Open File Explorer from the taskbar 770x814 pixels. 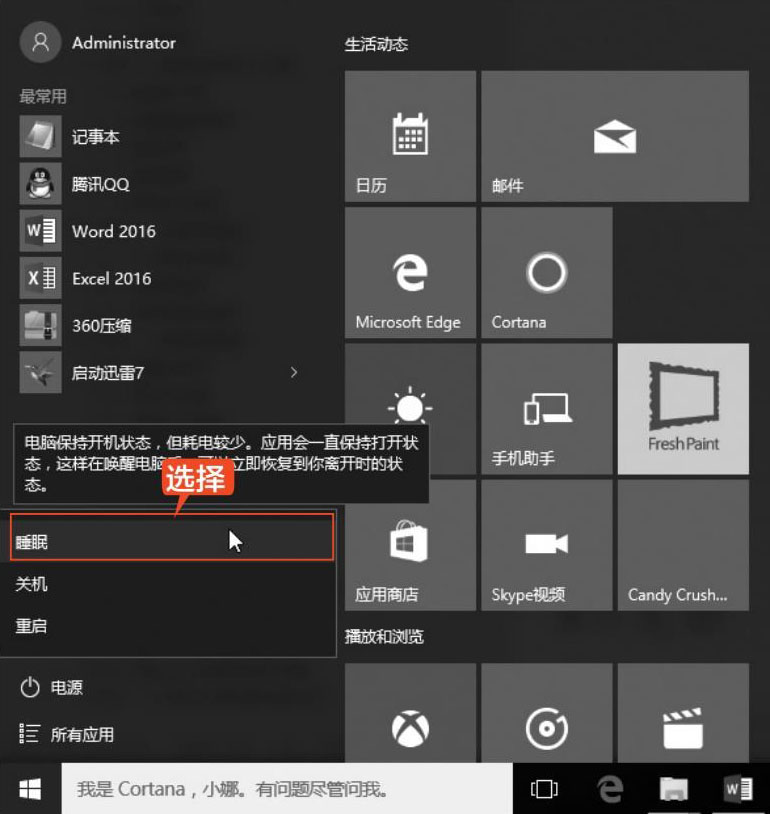(x=673, y=789)
